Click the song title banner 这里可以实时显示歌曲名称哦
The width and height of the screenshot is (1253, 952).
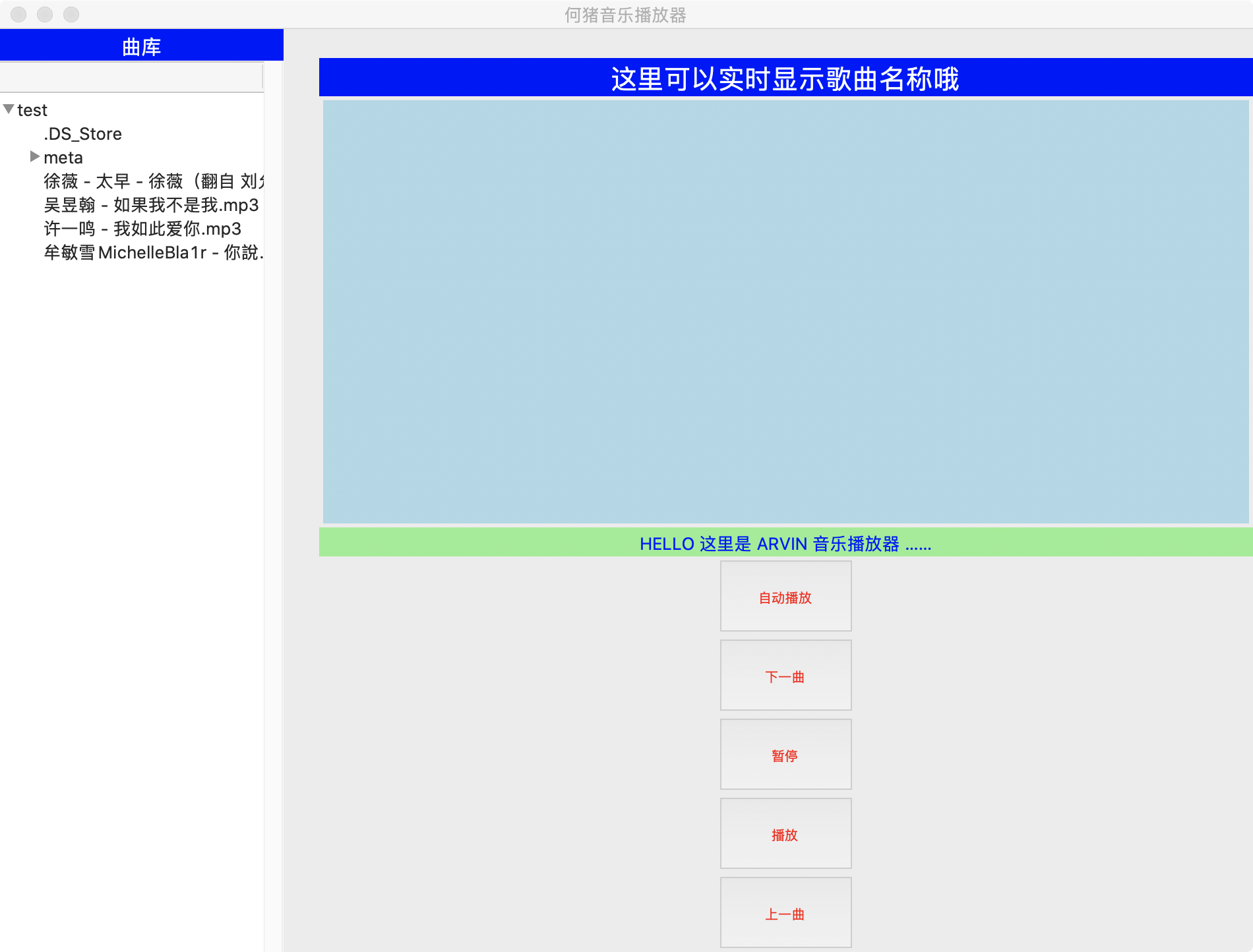(x=785, y=79)
